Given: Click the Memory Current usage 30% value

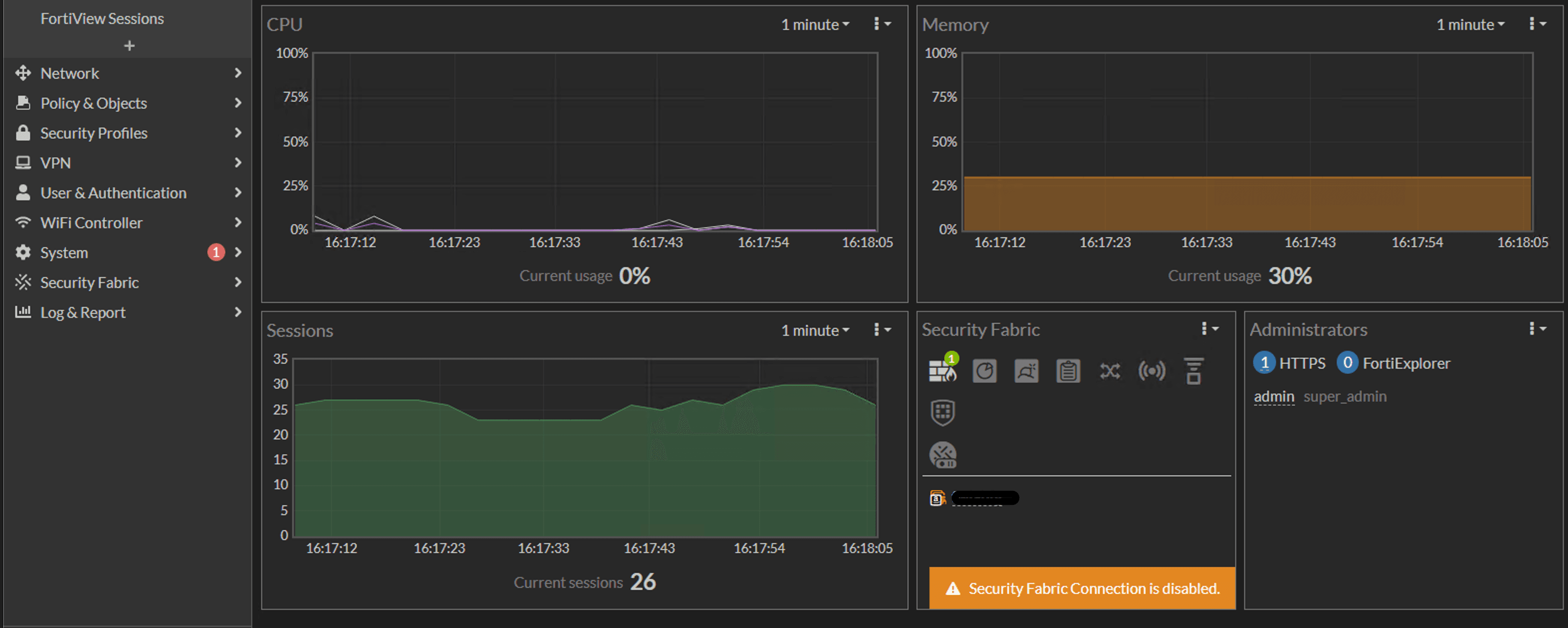Looking at the screenshot, I should coord(1290,276).
